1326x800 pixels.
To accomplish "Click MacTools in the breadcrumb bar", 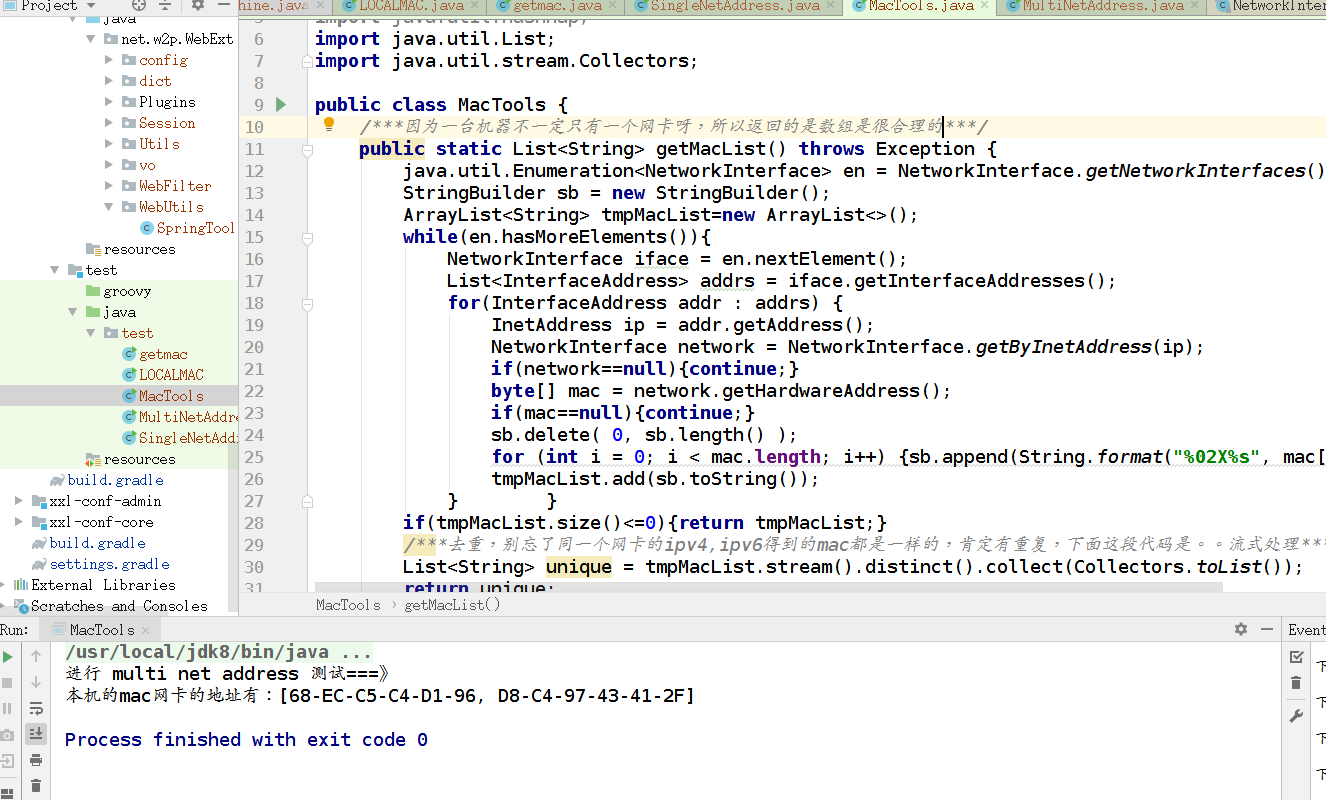I will pos(348,604).
